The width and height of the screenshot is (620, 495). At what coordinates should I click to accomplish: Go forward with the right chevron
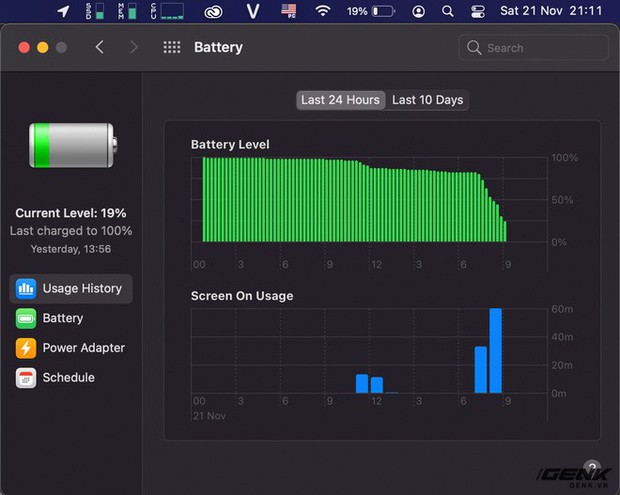pyautogui.click(x=134, y=47)
